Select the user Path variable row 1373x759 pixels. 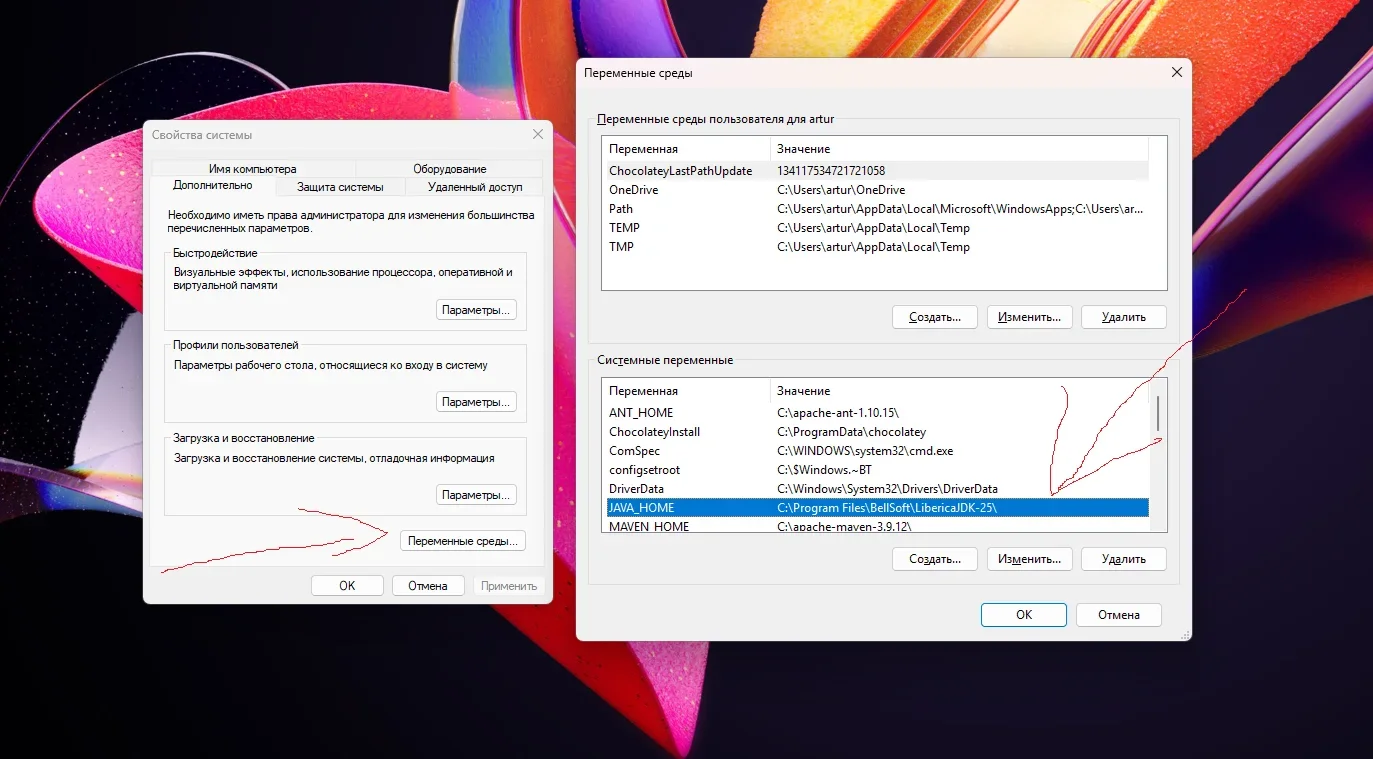coord(877,209)
